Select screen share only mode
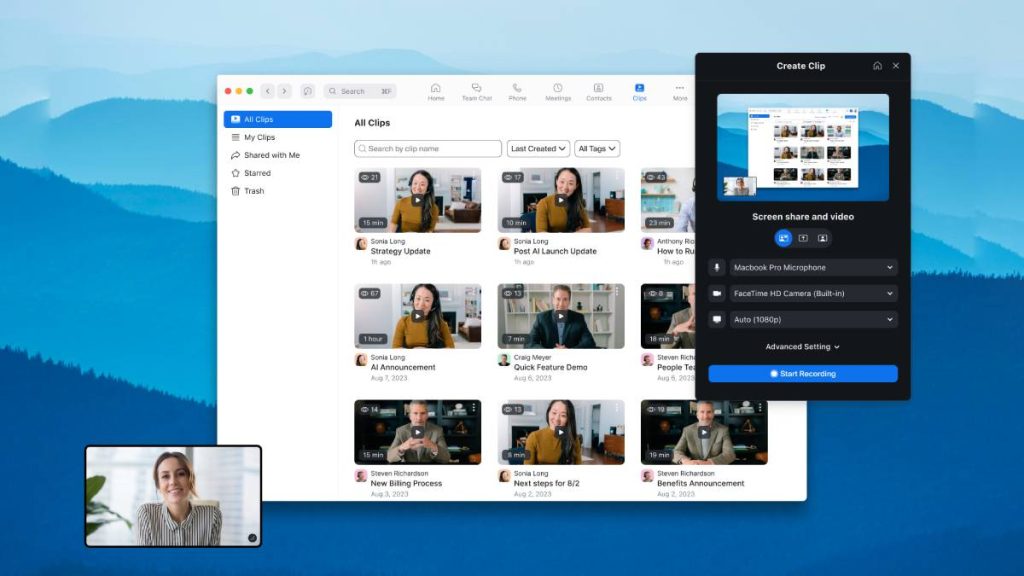The height and width of the screenshot is (576, 1024). point(803,238)
